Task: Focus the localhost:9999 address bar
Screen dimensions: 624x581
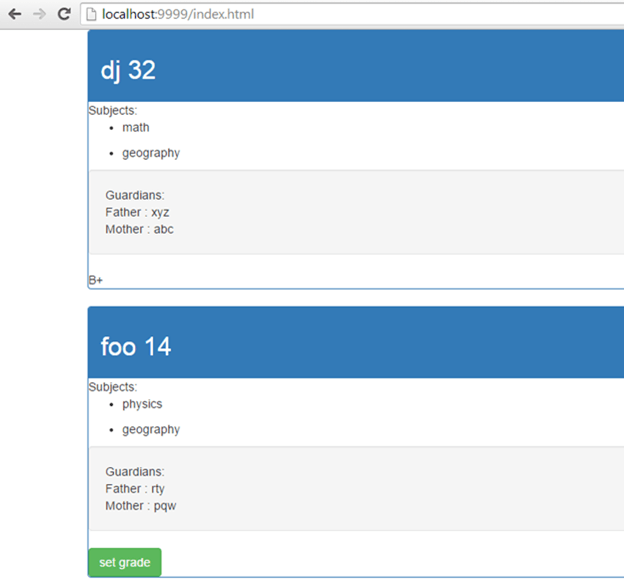Action: [300, 14]
